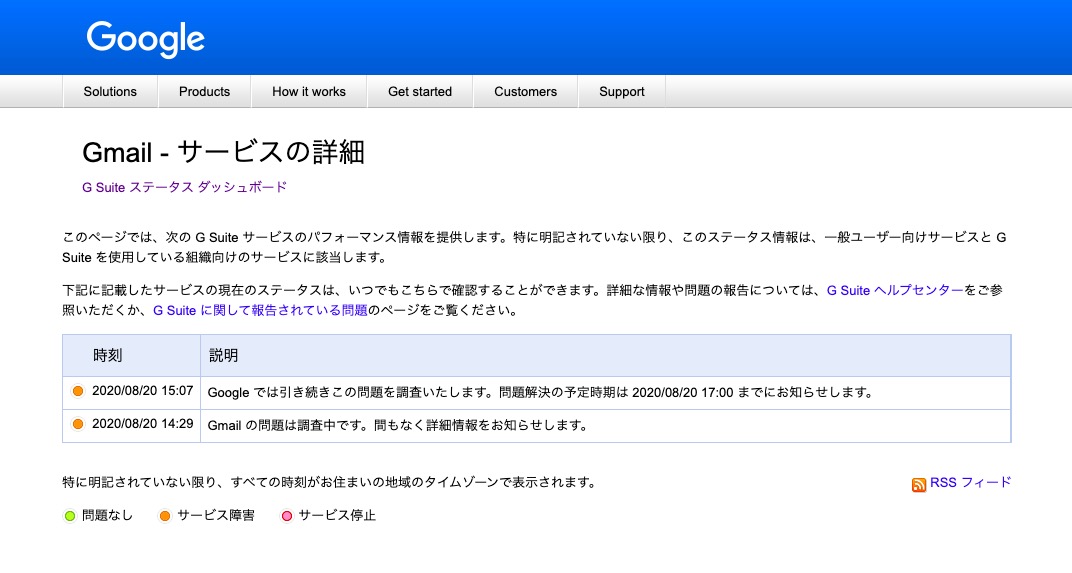The image size is (1072, 573).
Task: Click the Google logo in header
Action: point(146,39)
